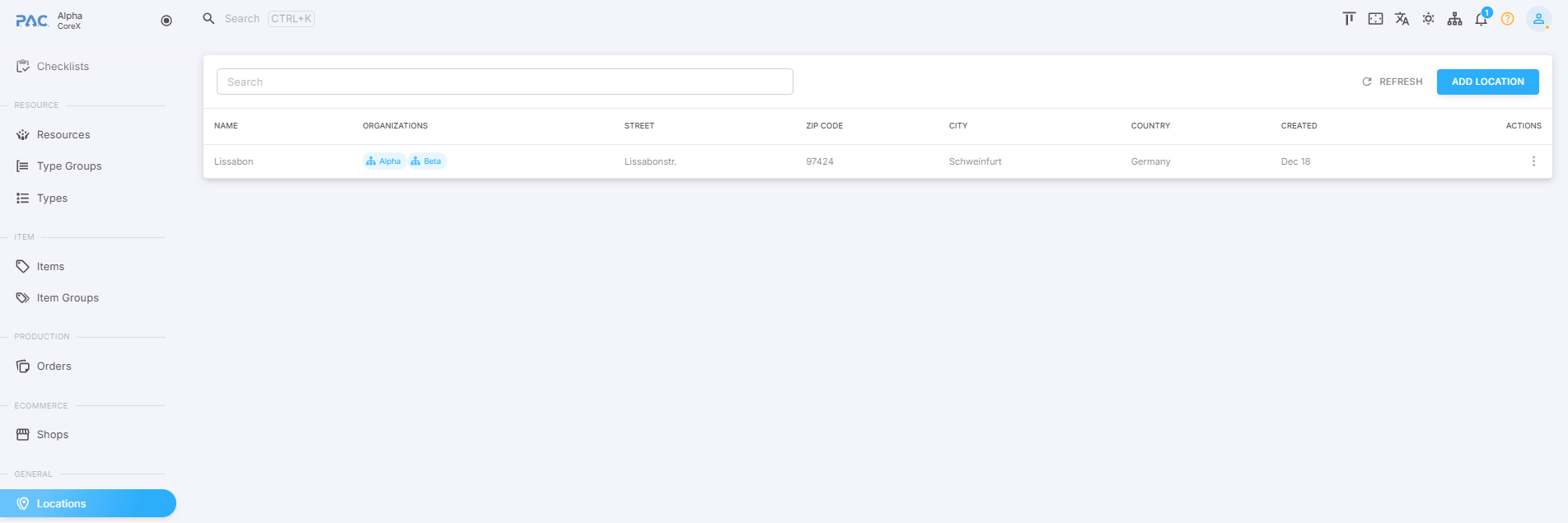Open the user profile avatar
This screenshot has width=1568, height=523.
click(1538, 19)
